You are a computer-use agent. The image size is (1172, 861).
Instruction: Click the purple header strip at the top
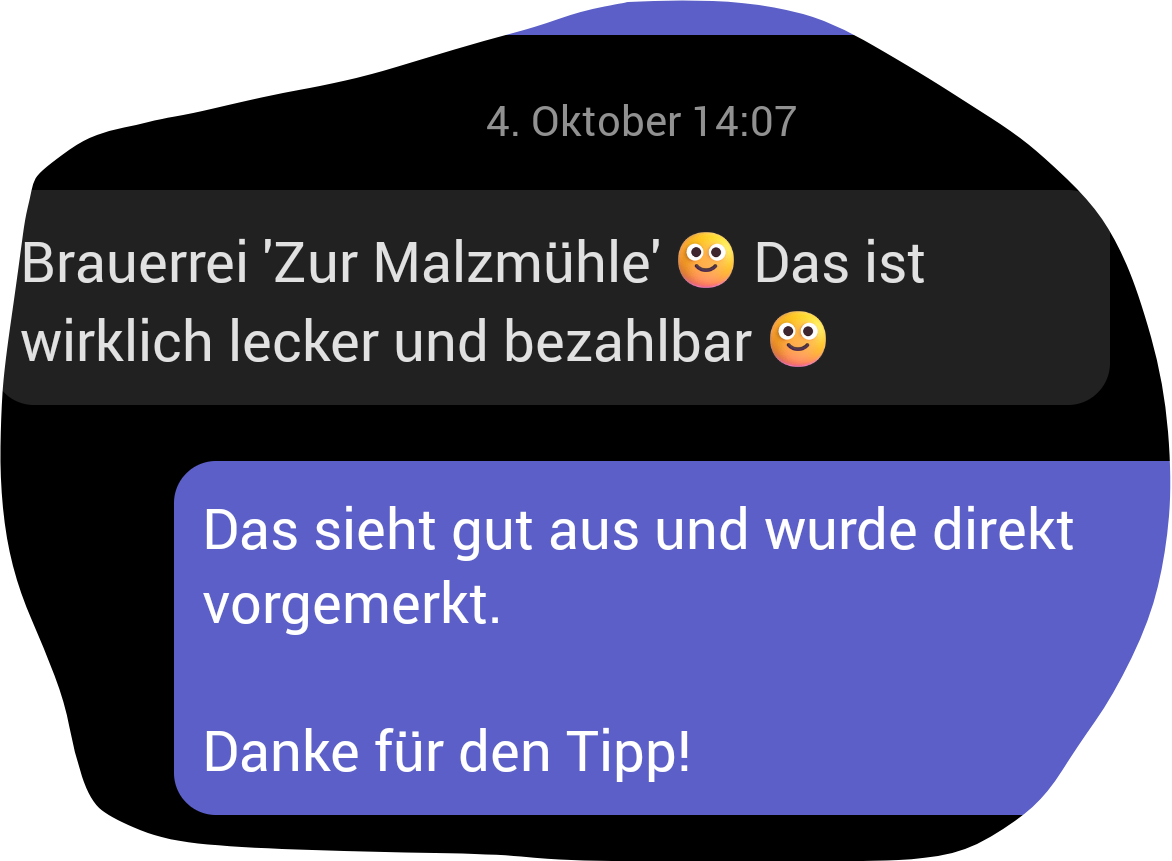pos(680,19)
